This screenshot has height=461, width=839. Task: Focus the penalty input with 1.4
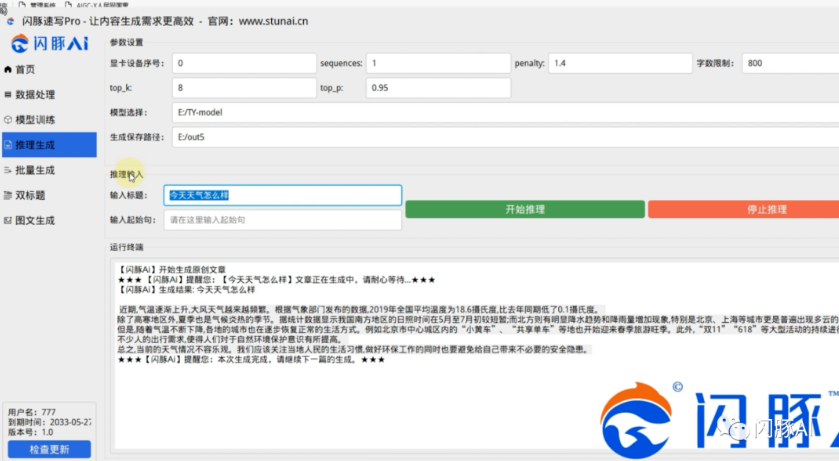[x=620, y=63]
